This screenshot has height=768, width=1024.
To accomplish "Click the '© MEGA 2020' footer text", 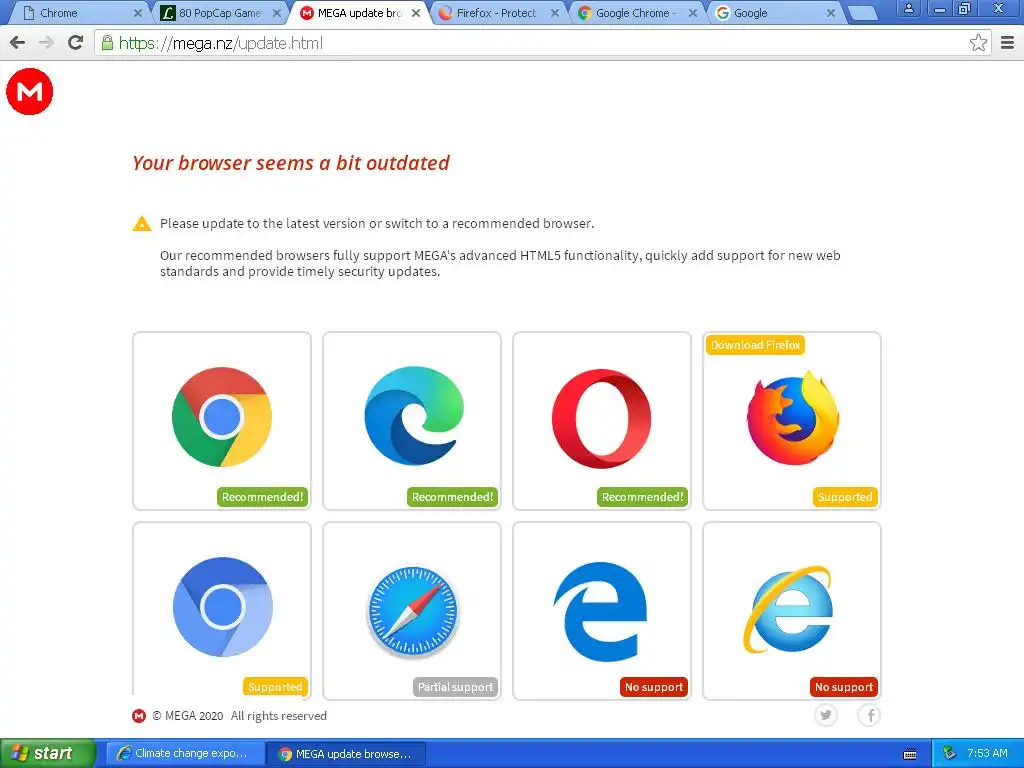I will [188, 716].
